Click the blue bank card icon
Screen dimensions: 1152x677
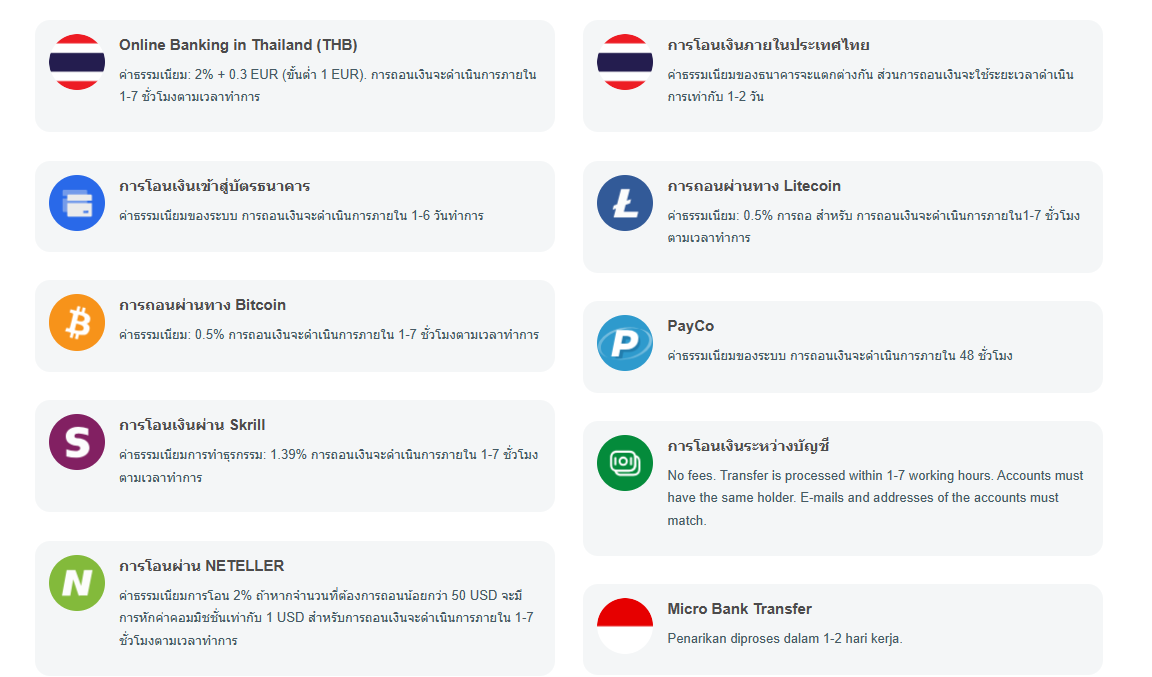coord(77,203)
